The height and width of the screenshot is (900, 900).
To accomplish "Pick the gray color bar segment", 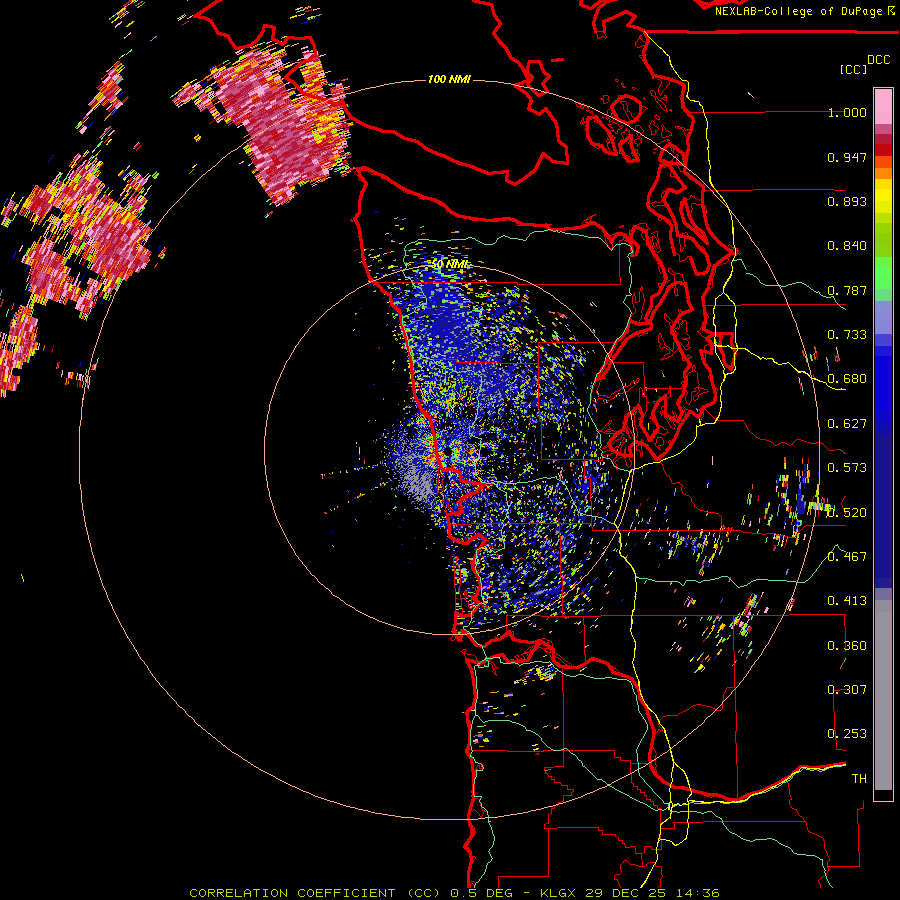I will tap(883, 695).
